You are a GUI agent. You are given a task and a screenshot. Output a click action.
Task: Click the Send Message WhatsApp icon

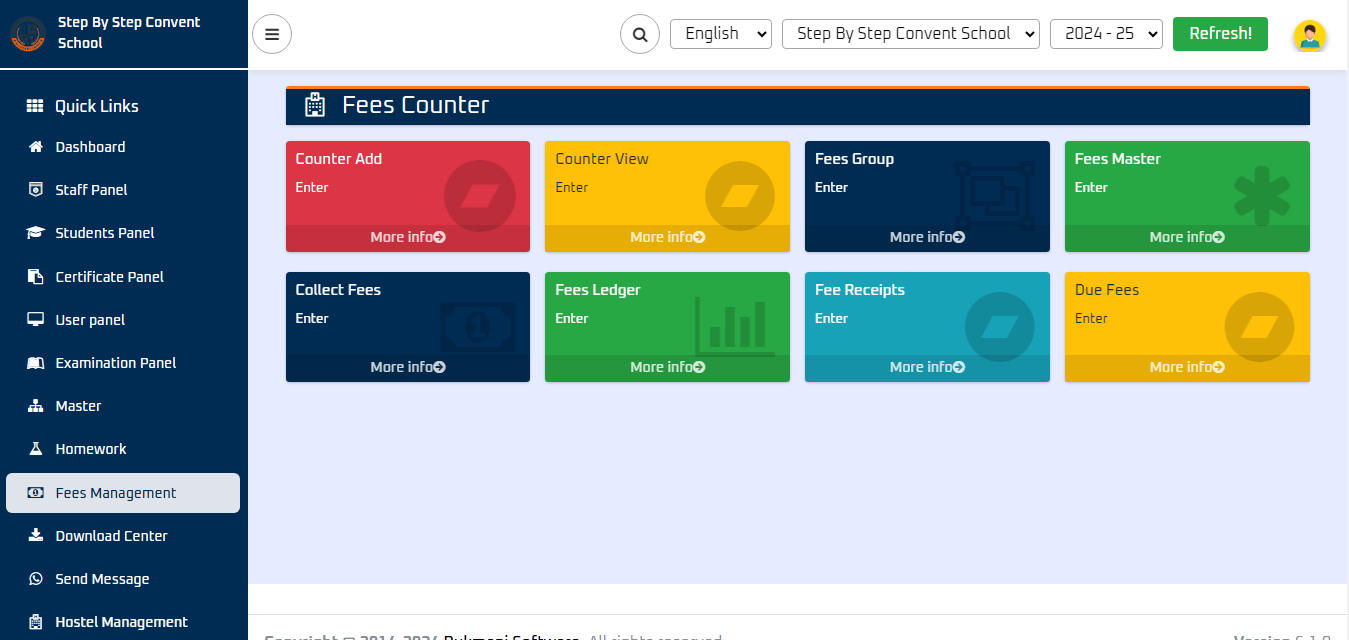click(36, 579)
